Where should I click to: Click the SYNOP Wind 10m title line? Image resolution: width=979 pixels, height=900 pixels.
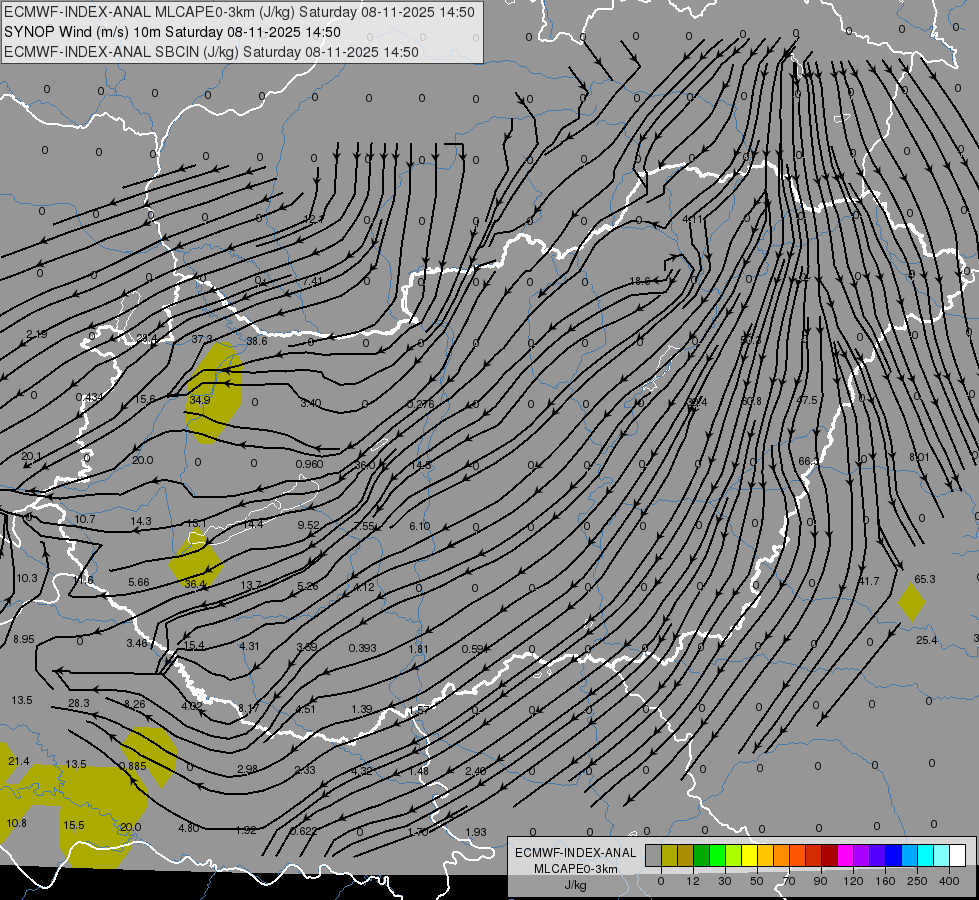(172, 32)
